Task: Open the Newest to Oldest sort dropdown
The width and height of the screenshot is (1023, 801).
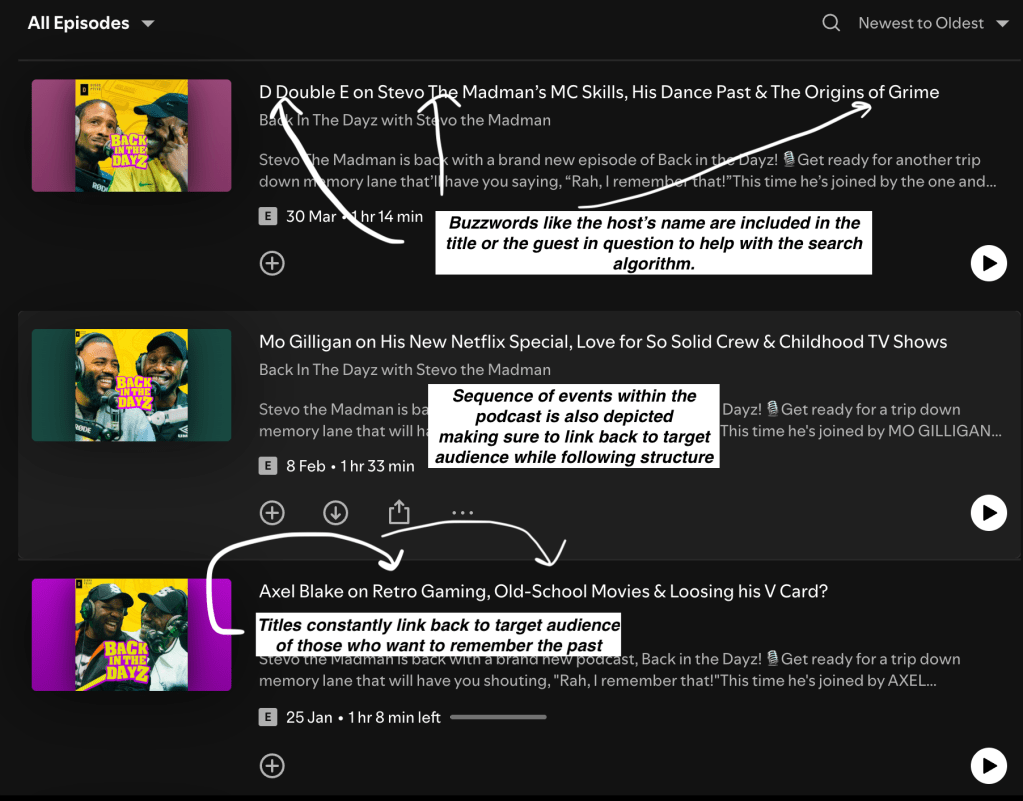Action: coord(932,23)
